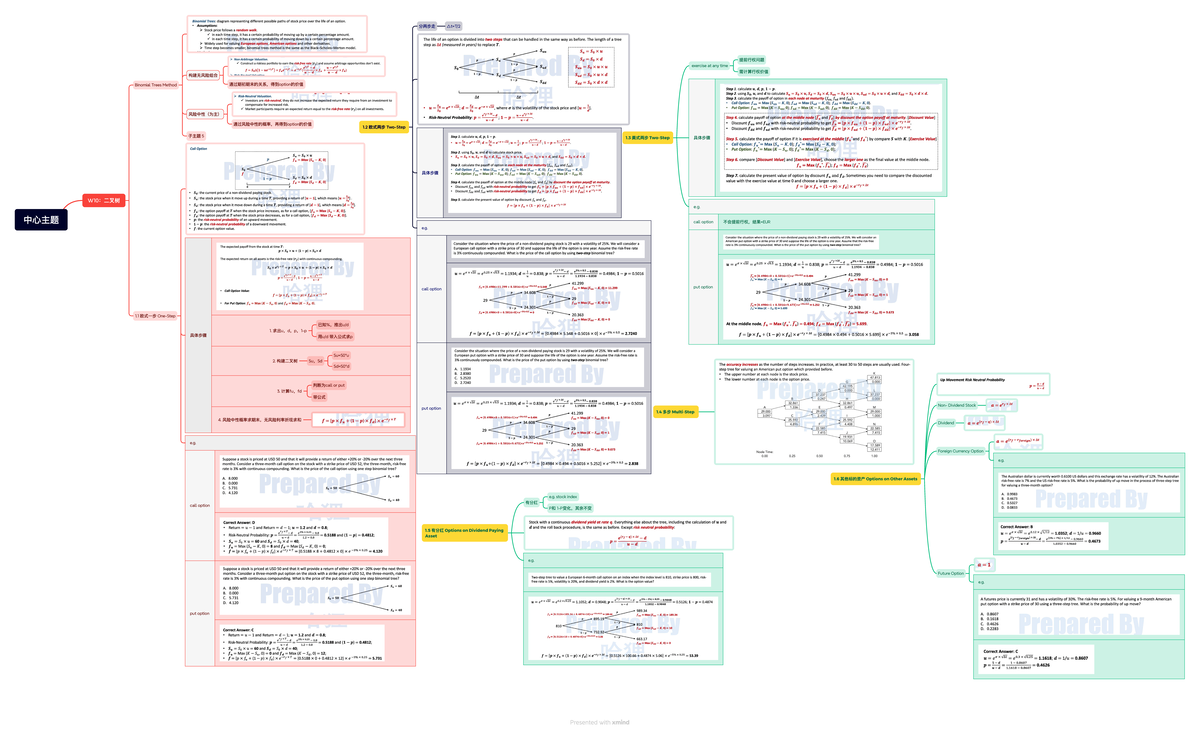This screenshot has width=1200, height=731.
Task: Click the Future Option branch
Action: tap(950, 573)
